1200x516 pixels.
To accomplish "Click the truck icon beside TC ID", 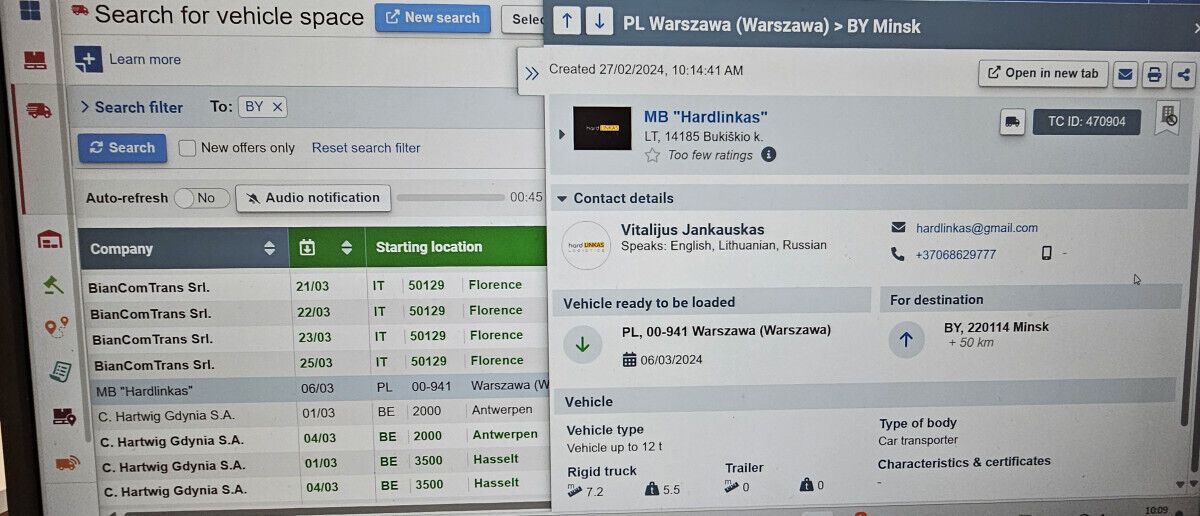I will coord(1012,122).
